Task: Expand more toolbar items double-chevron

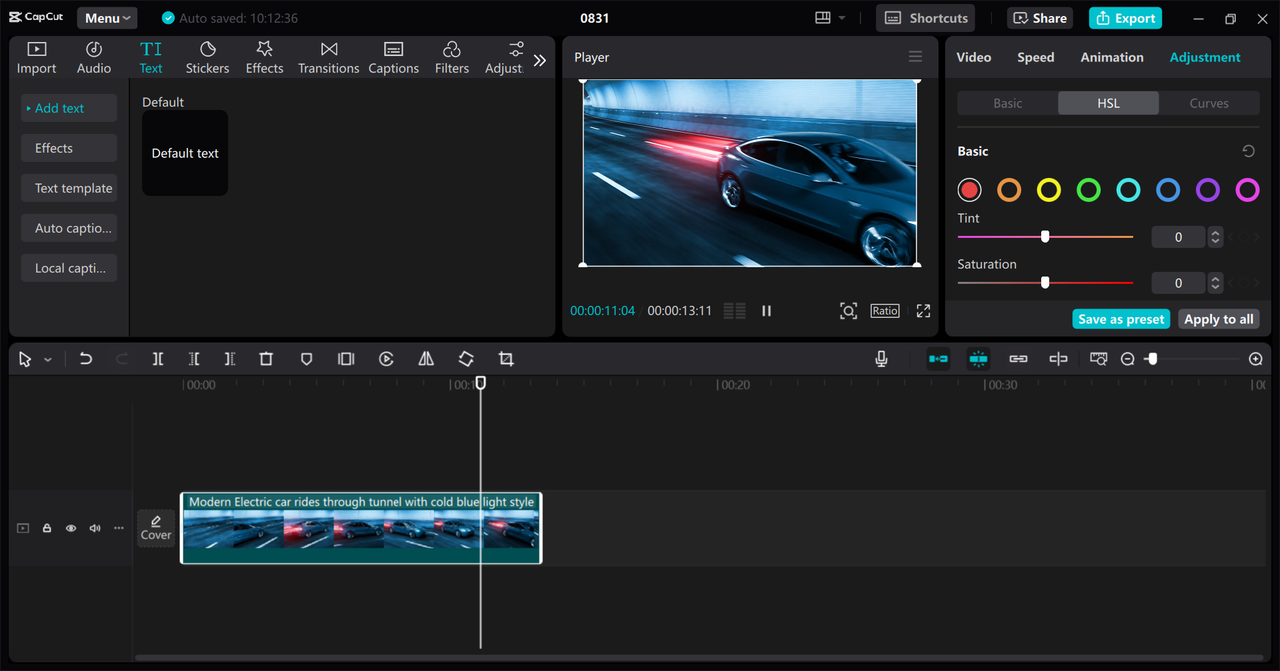Action: pyautogui.click(x=540, y=60)
